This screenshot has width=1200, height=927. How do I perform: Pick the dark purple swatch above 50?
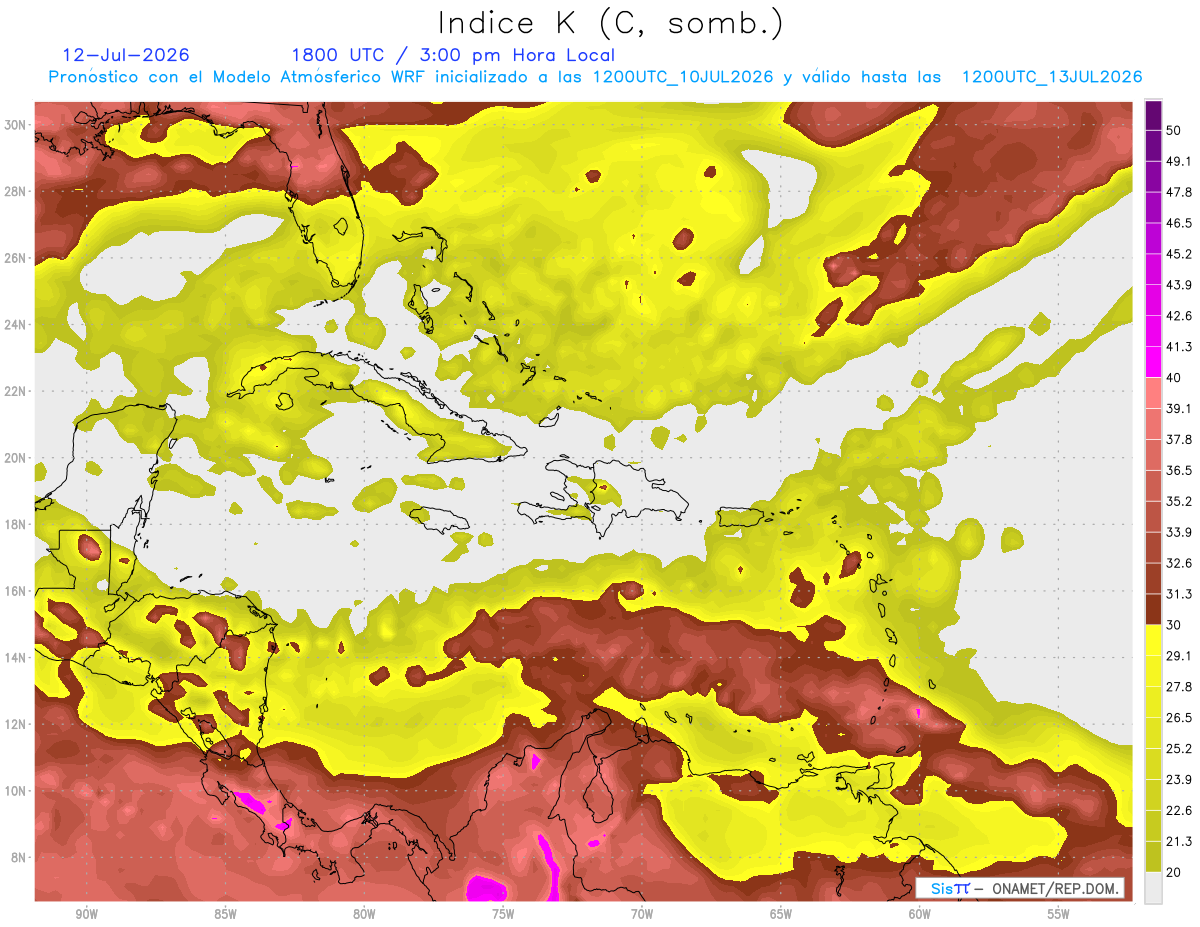1153,116
